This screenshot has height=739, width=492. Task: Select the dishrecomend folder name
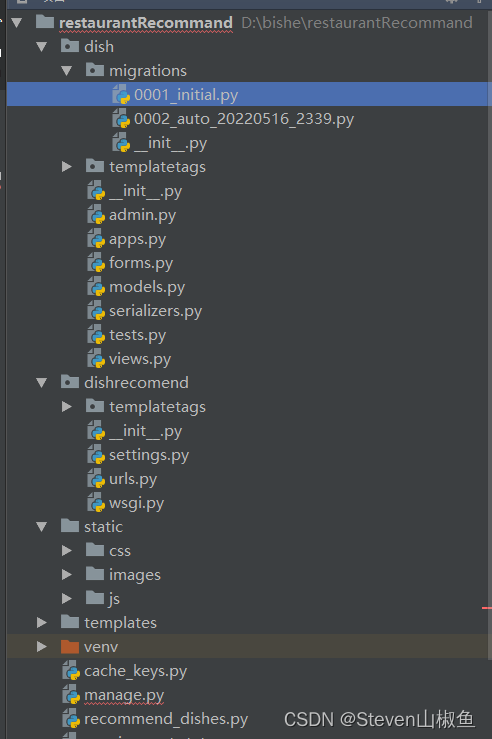click(x=136, y=382)
